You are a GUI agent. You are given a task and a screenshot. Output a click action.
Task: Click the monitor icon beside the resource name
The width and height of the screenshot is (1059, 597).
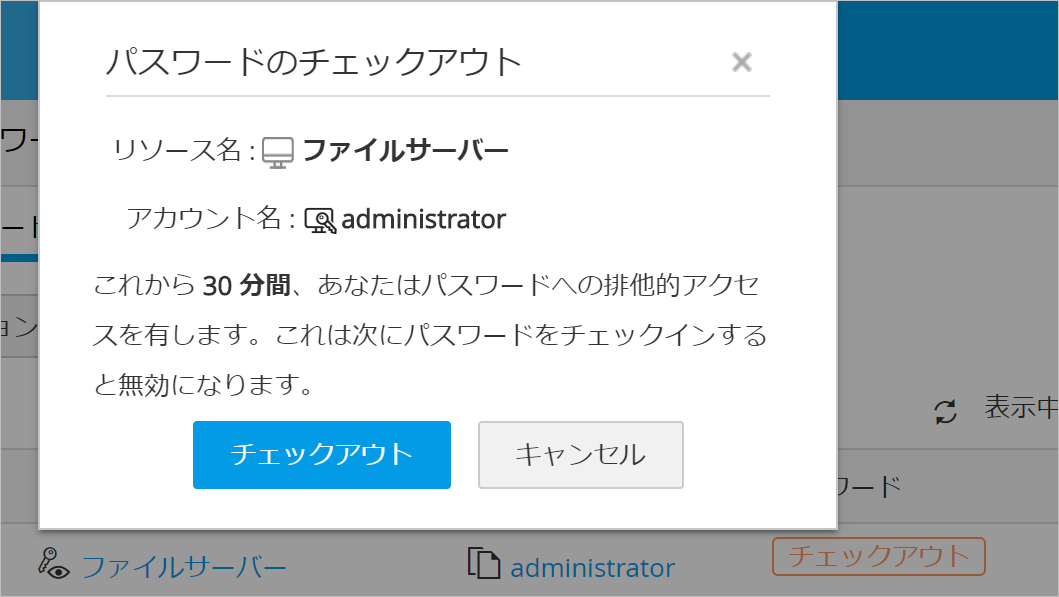click(277, 152)
